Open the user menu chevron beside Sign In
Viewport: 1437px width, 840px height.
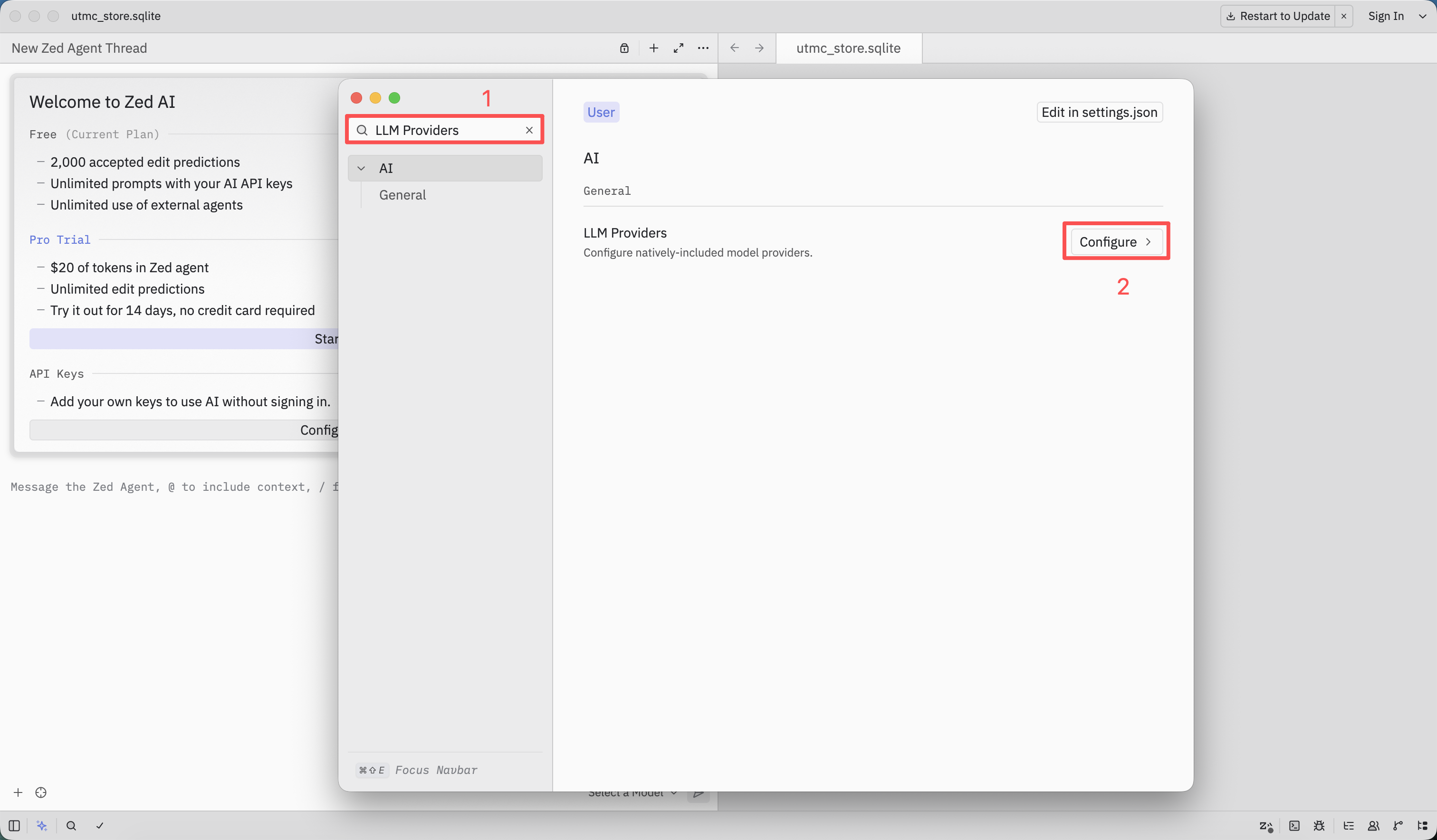point(1422,16)
